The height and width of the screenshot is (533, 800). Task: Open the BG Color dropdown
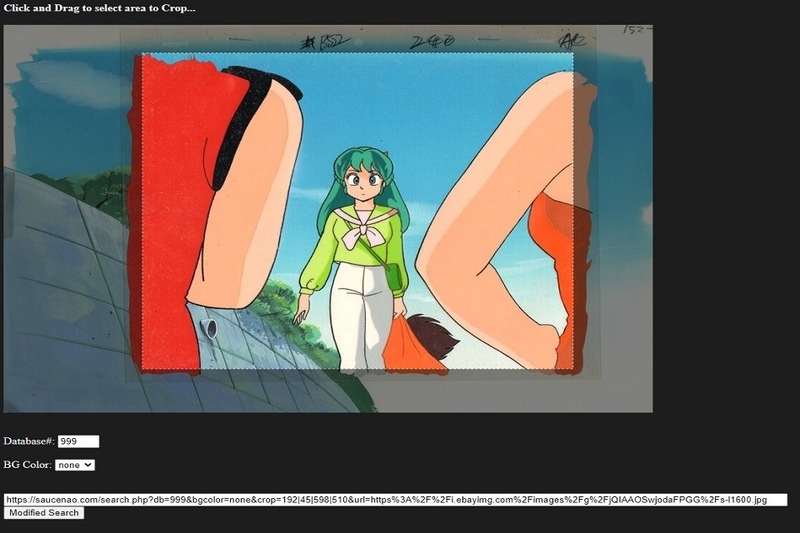(x=75, y=465)
